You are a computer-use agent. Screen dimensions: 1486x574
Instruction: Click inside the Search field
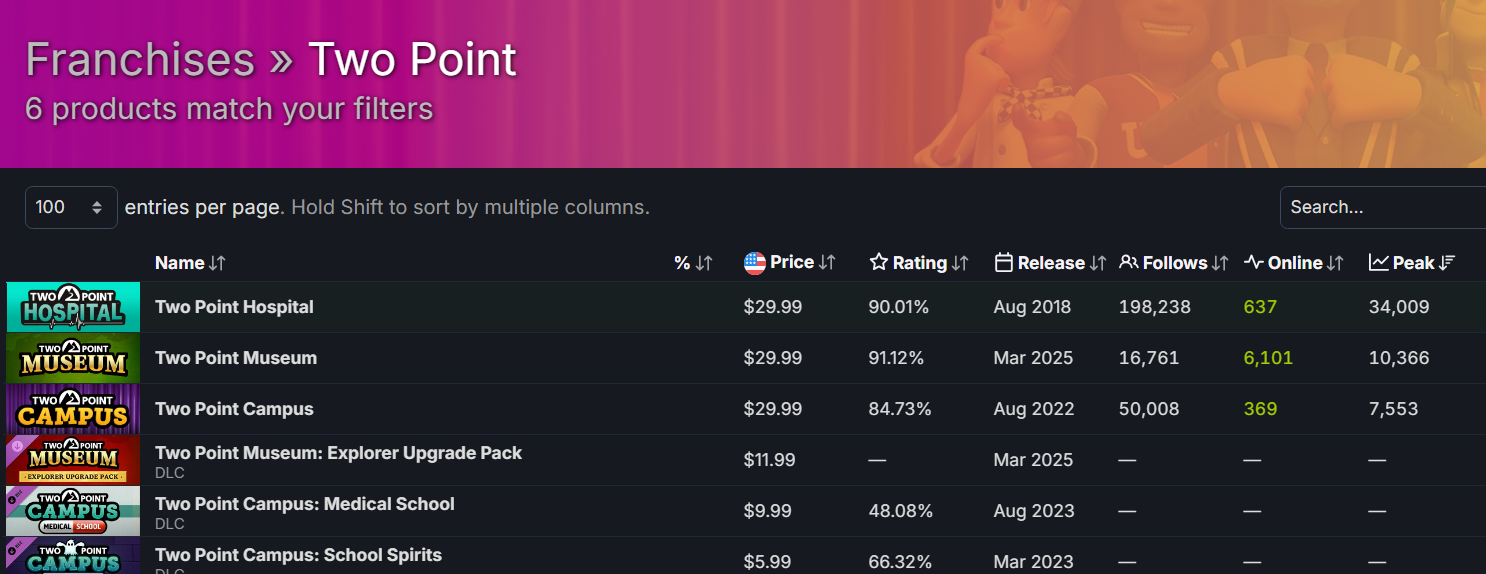[x=1380, y=207]
